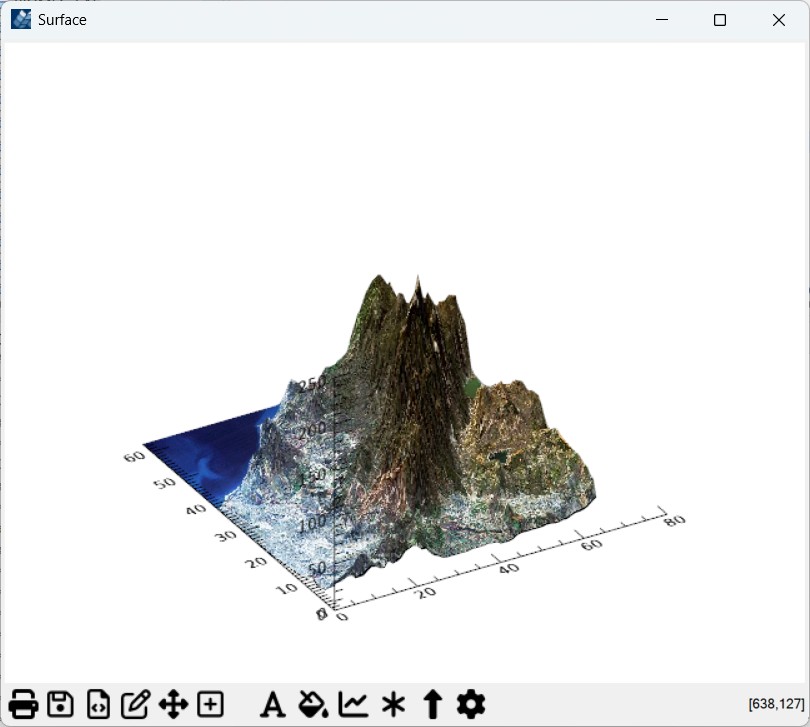
Task: Open settings with the gear icon
Action: click(471, 704)
